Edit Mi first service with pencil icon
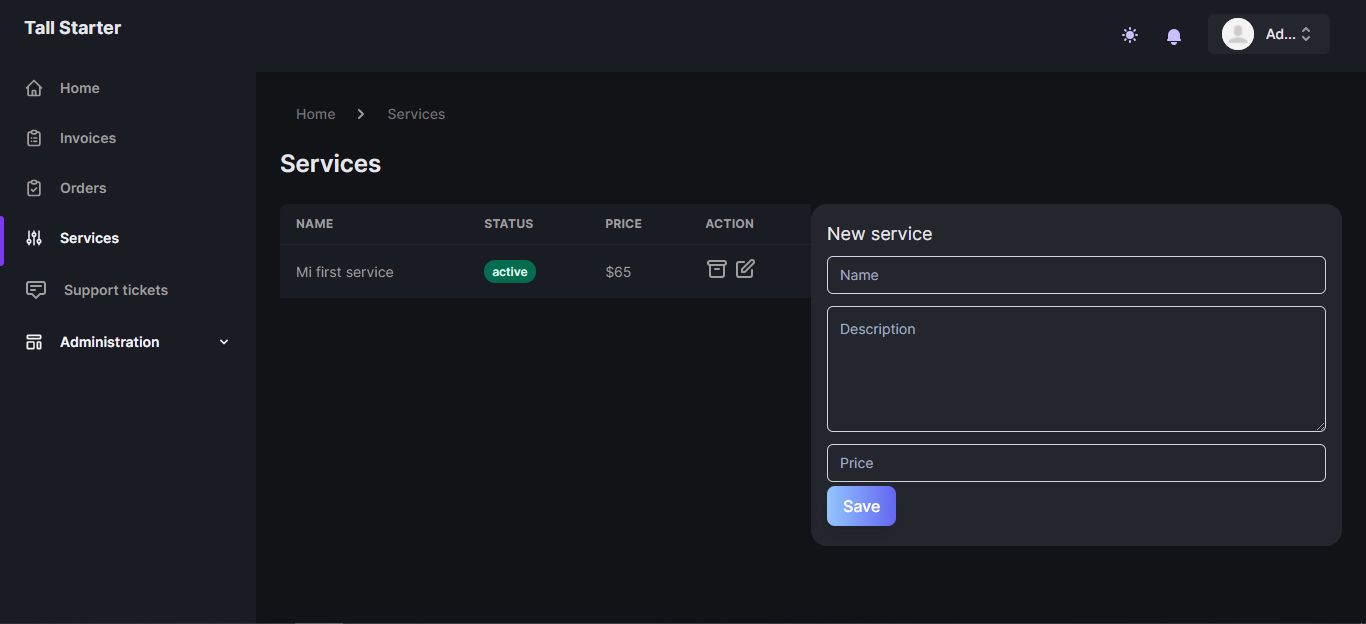1366x624 pixels. tap(745, 269)
